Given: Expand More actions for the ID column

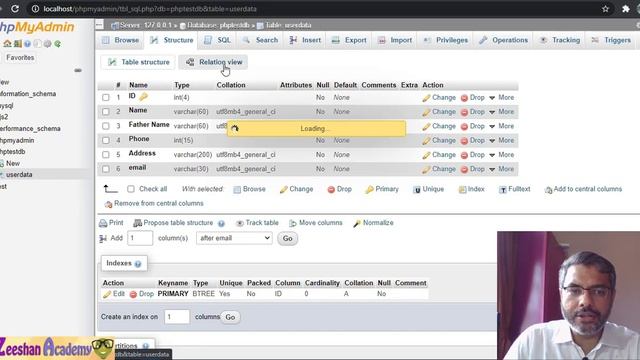Looking at the screenshot, I should 502,98.
